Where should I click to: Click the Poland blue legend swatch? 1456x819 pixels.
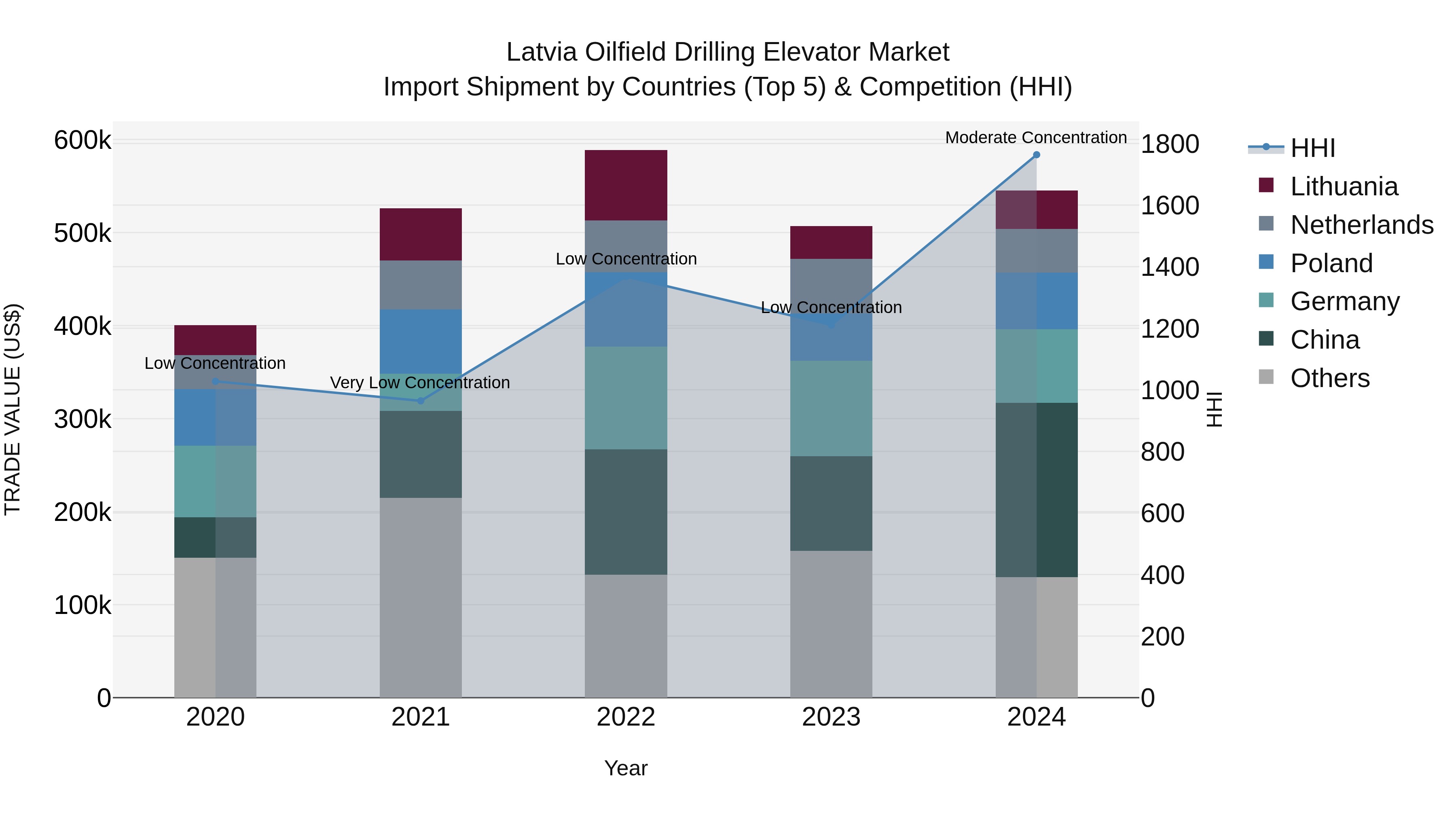[x=1266, y=262]
